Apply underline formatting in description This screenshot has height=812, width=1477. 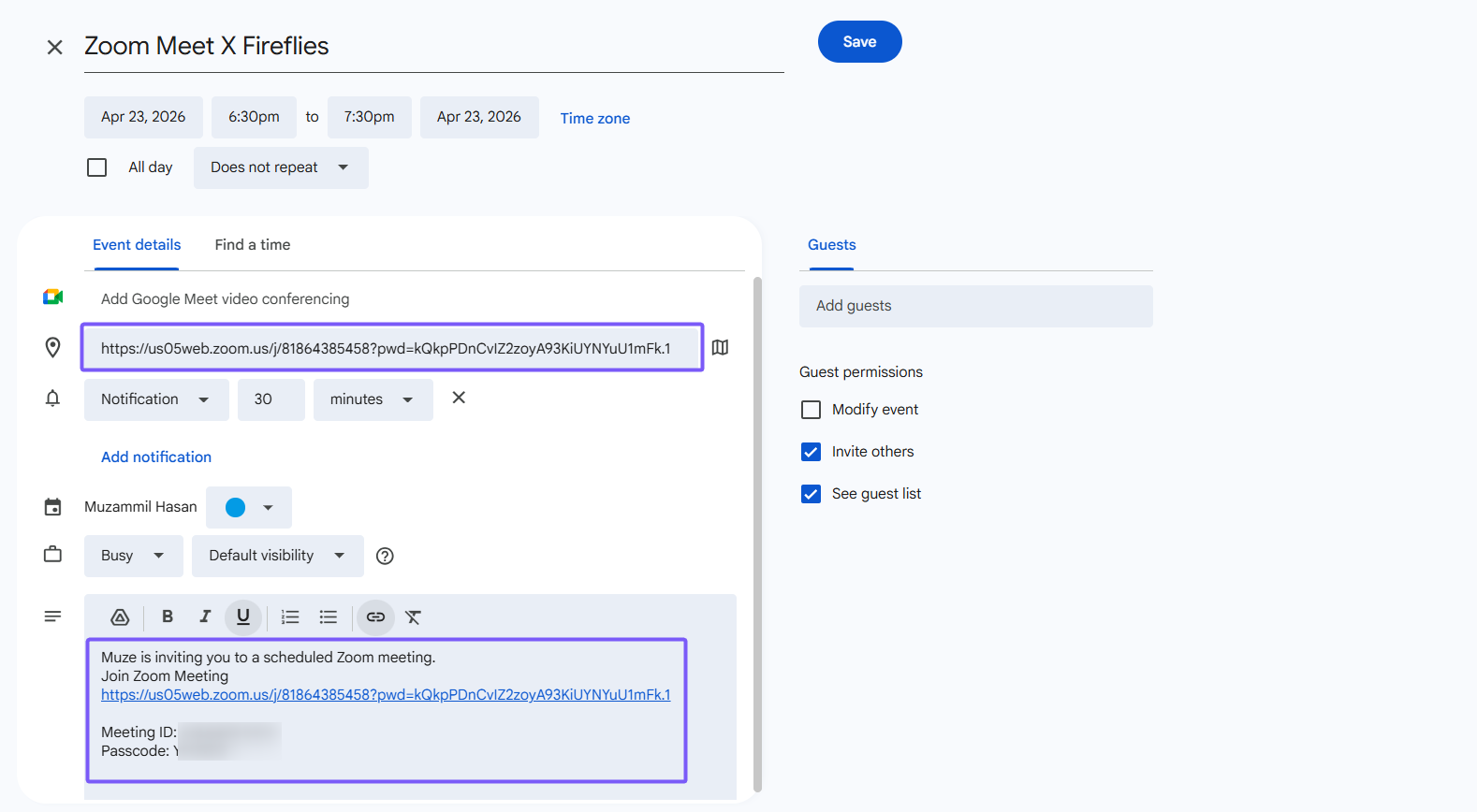point(243,616)
